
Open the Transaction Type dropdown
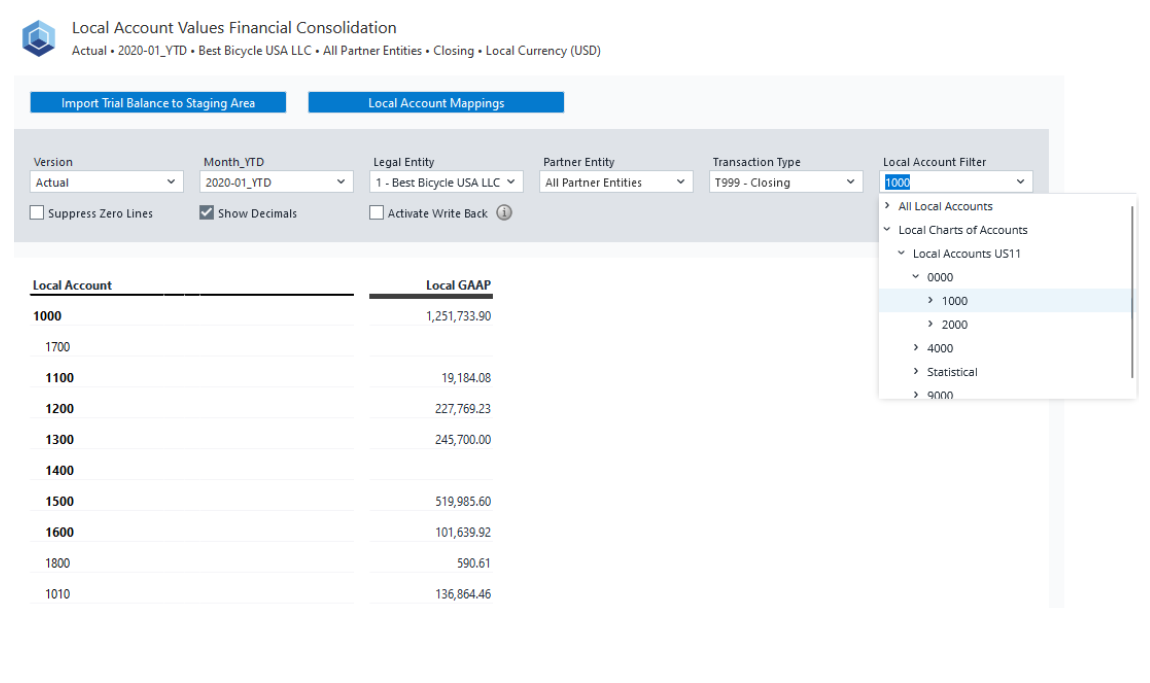click(786, 182)
